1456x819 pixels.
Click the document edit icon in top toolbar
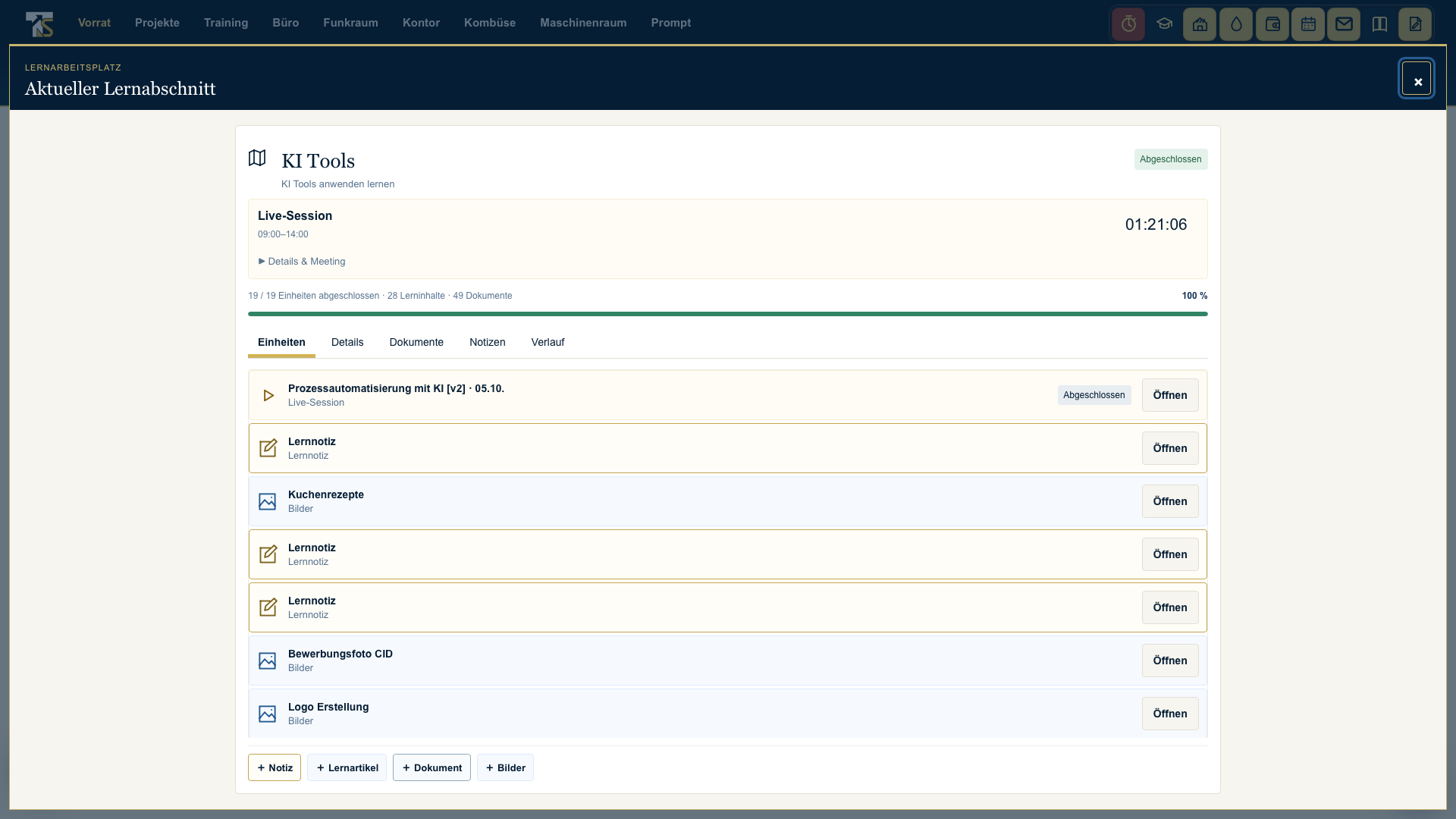[1415, 24]
